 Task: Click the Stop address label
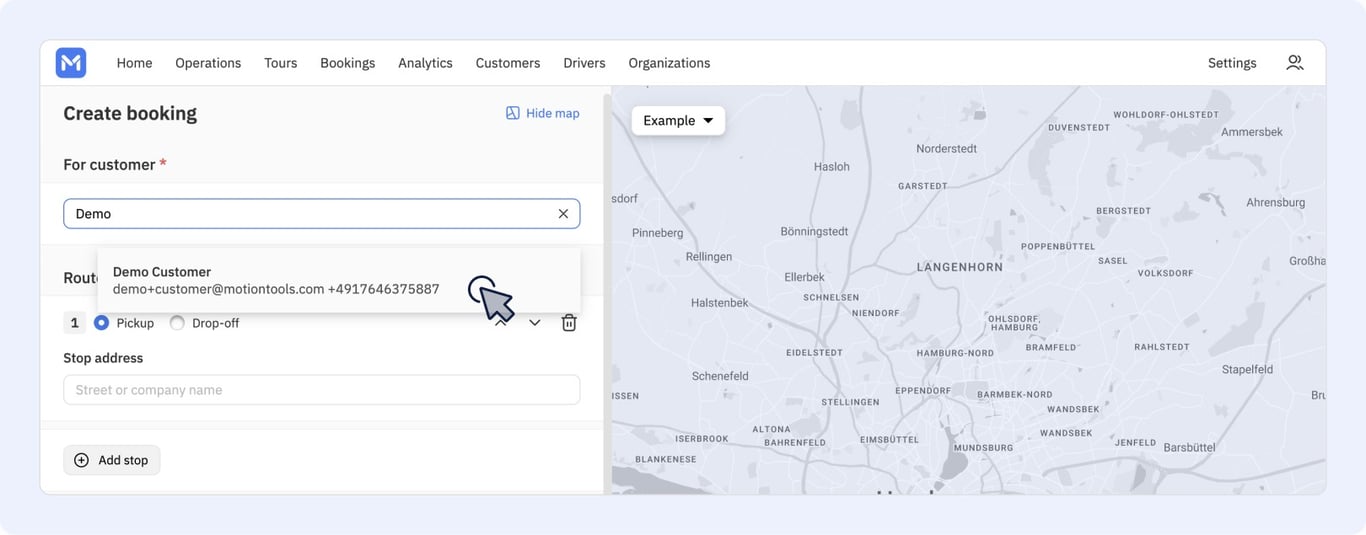pyautogui.click(x=103, y=358)
